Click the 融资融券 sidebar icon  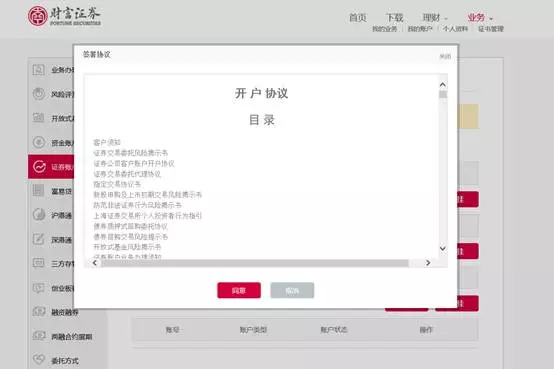[x=39, y=311]
